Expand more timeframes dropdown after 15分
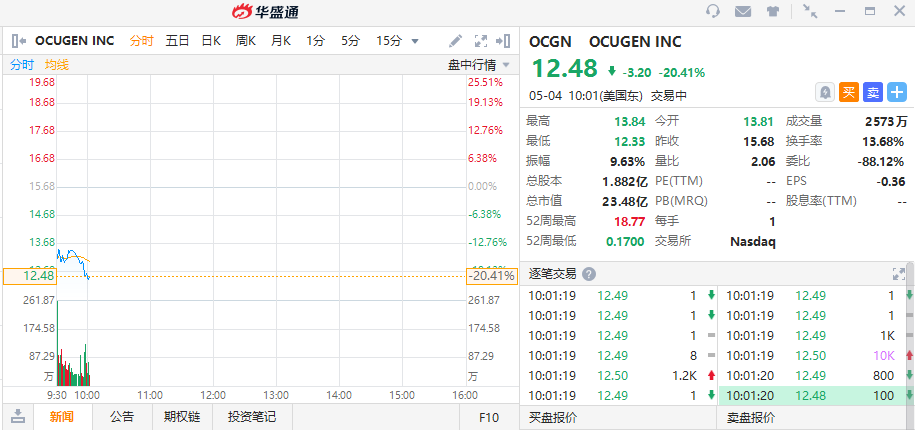 click(415, 41)
